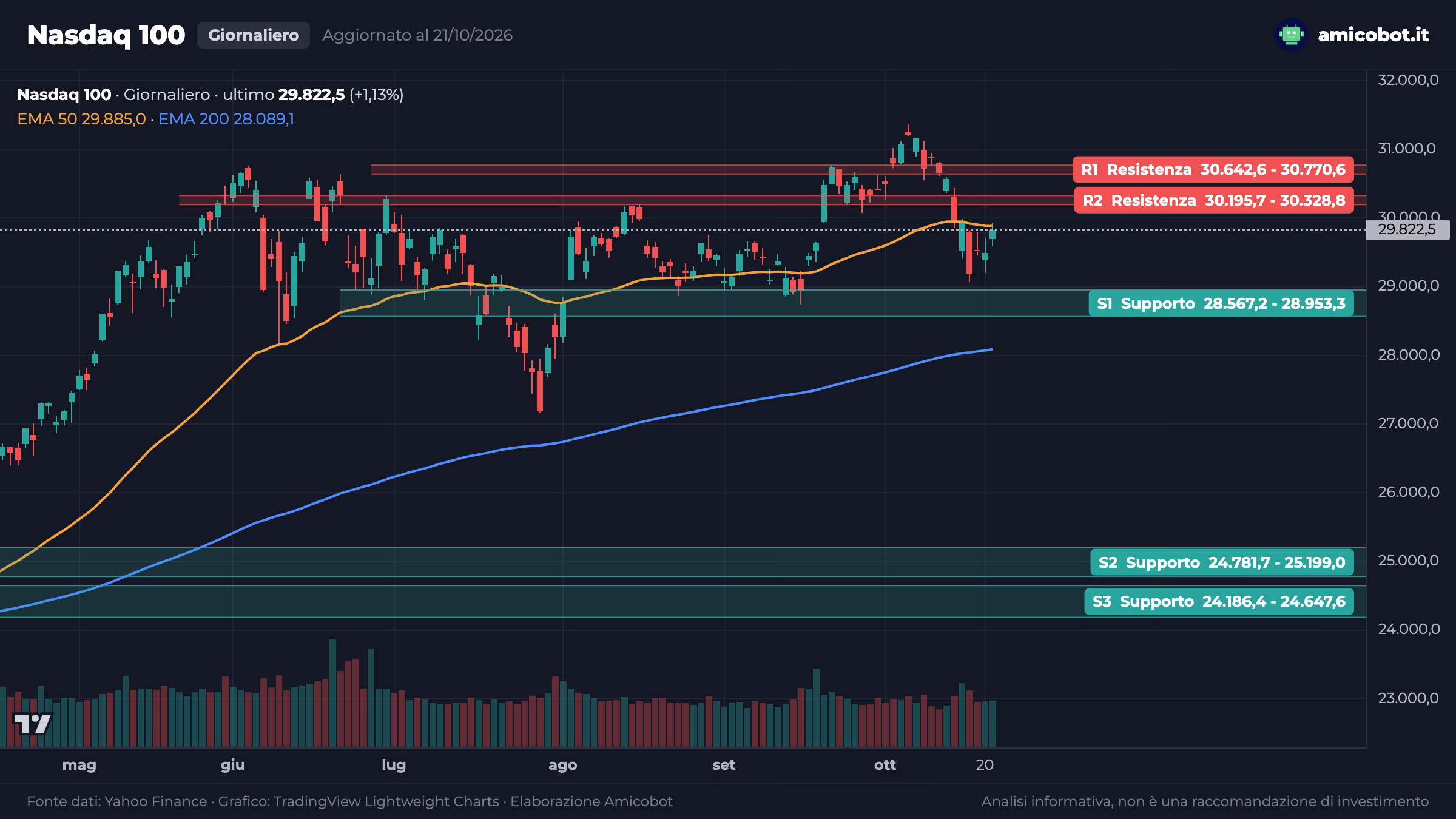Select the Giornaliero timeframe badge
The width and height of the screenshot is (1456, 819).
(x=254, y=35)
